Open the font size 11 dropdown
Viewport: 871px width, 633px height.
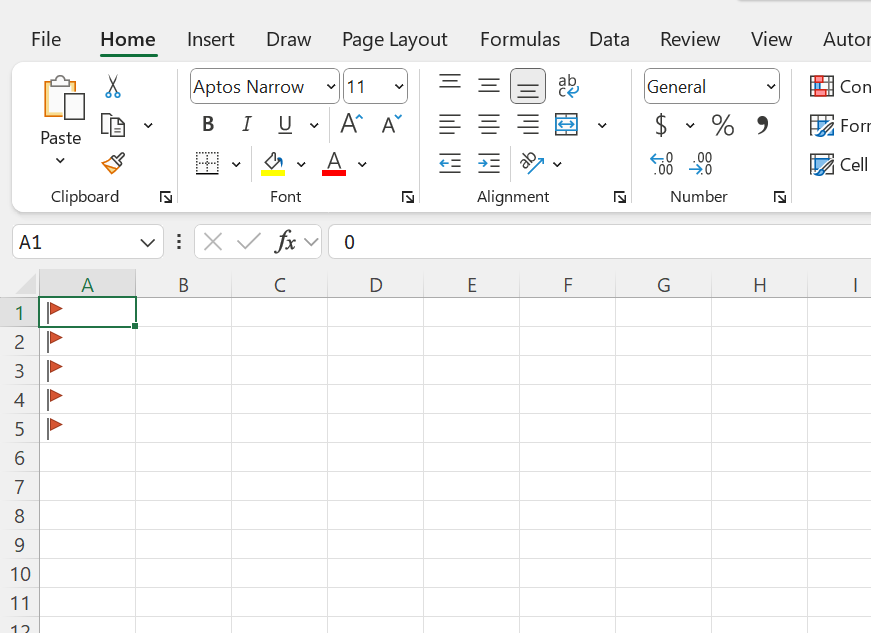click(399, 87)
